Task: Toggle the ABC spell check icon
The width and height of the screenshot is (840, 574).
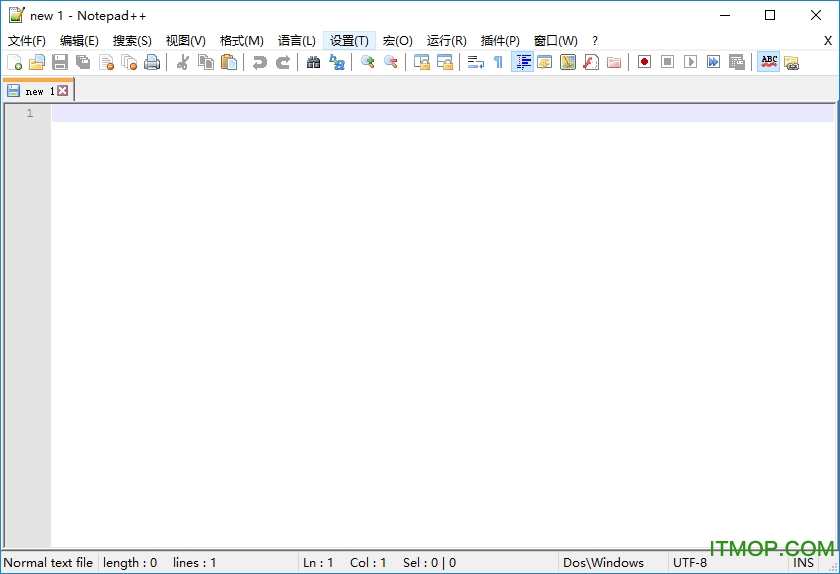Action: [769, 62]
